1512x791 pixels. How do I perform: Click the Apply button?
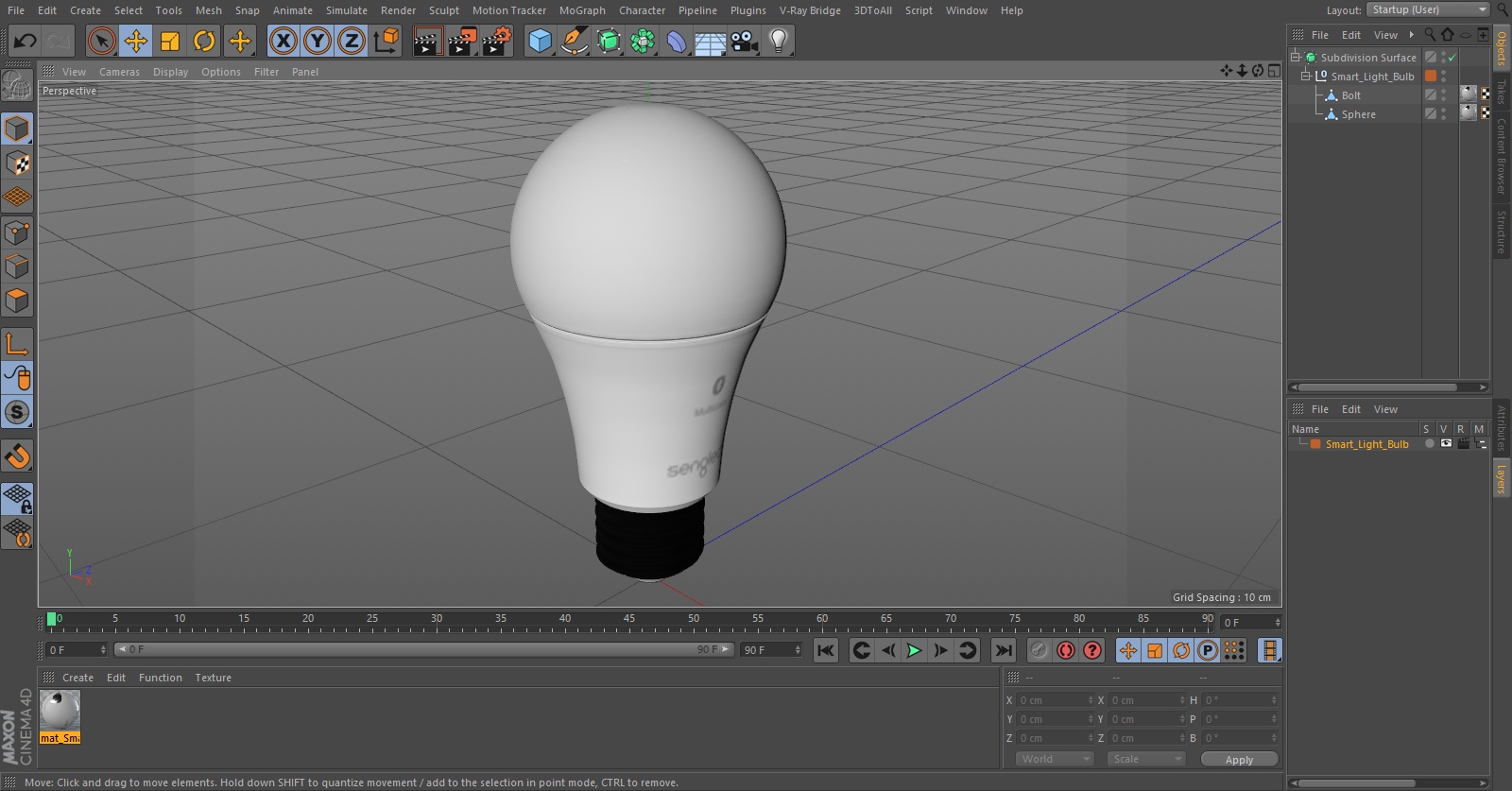pyautogui.click(x=1239, y=759)
